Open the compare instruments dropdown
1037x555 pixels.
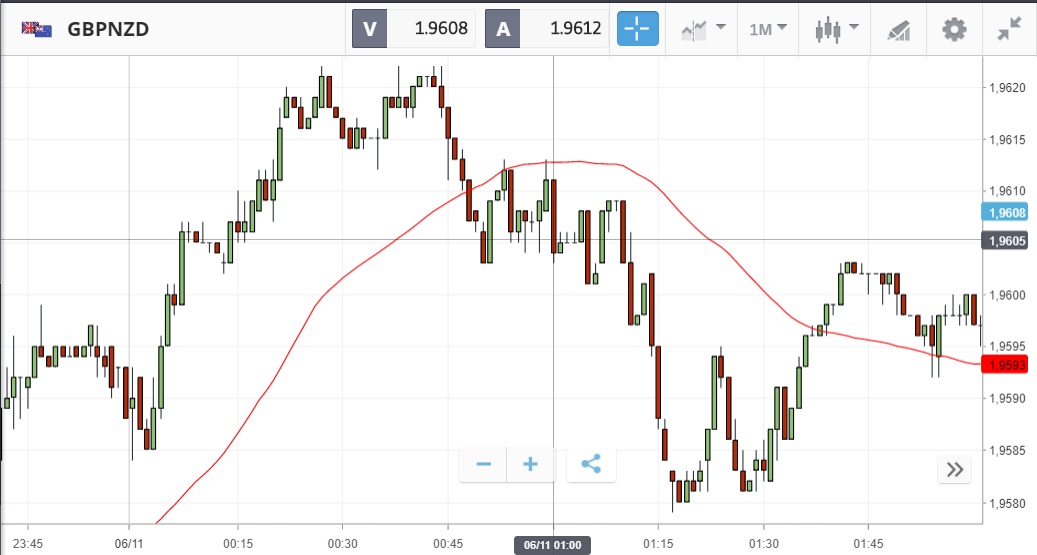coord(703,28)
